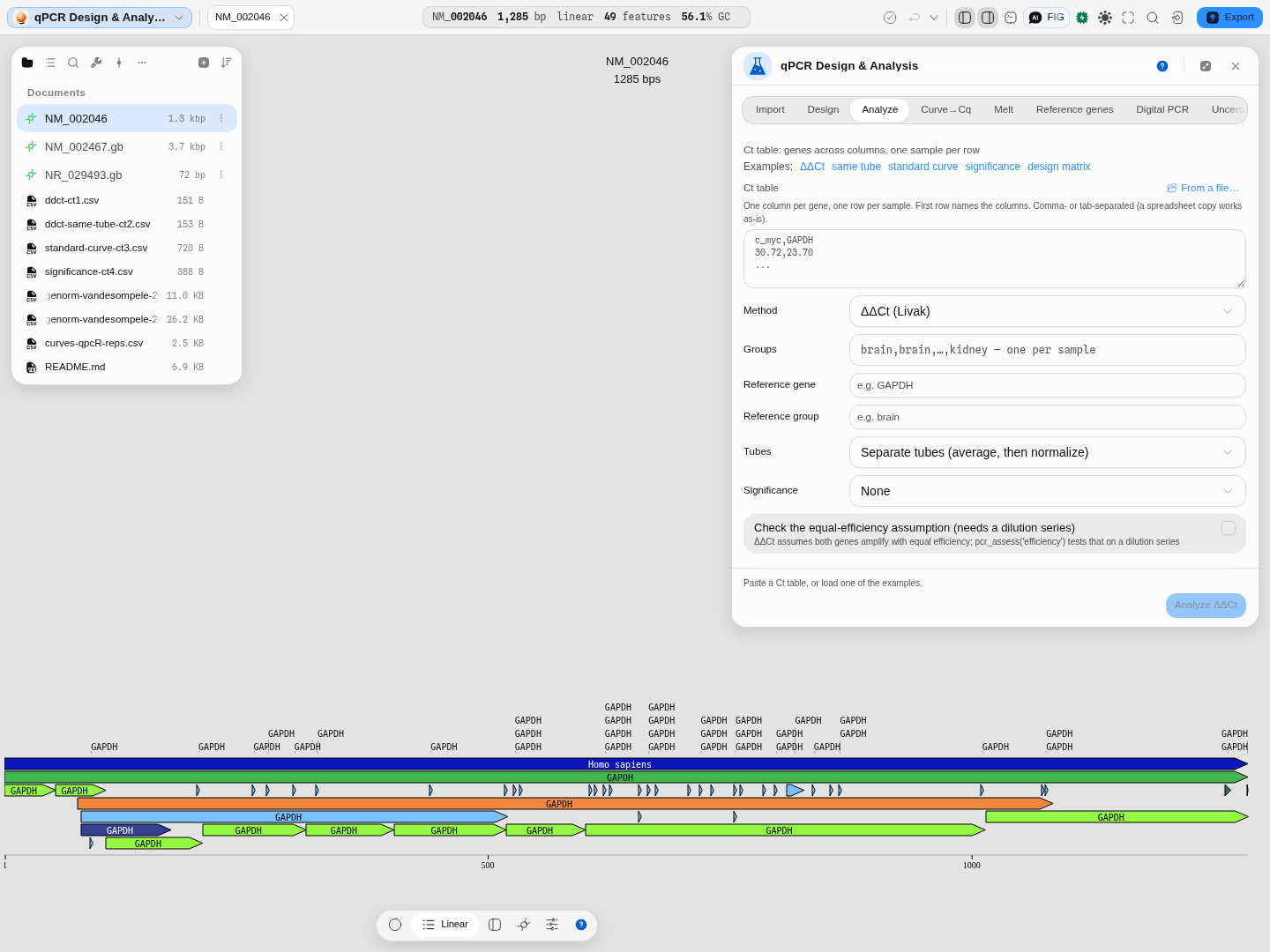The image size is (1270, 952).
Task: Click the orange GAPDH feature bar
Action: (x=564, y=804)
